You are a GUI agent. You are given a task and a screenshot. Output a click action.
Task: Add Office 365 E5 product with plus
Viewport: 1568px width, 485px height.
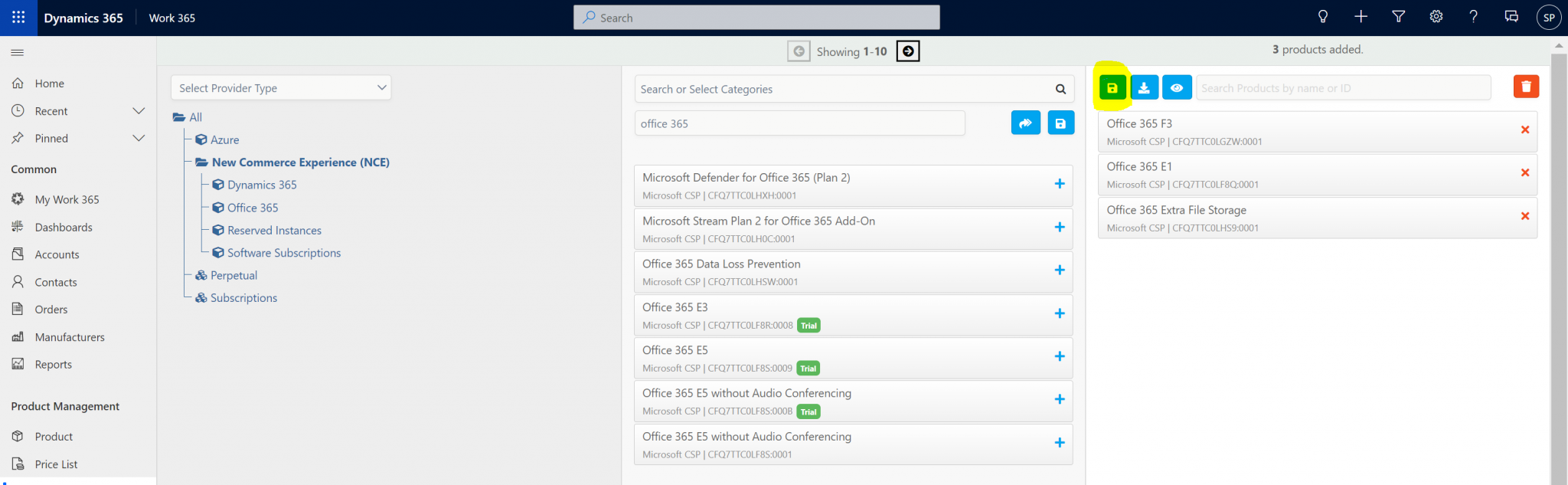pyautogui.click(x=1060, y=356)
